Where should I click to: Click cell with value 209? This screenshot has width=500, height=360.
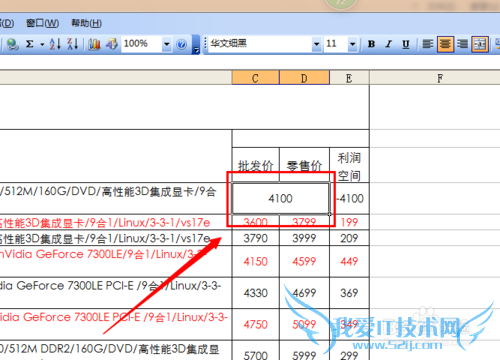349,238
